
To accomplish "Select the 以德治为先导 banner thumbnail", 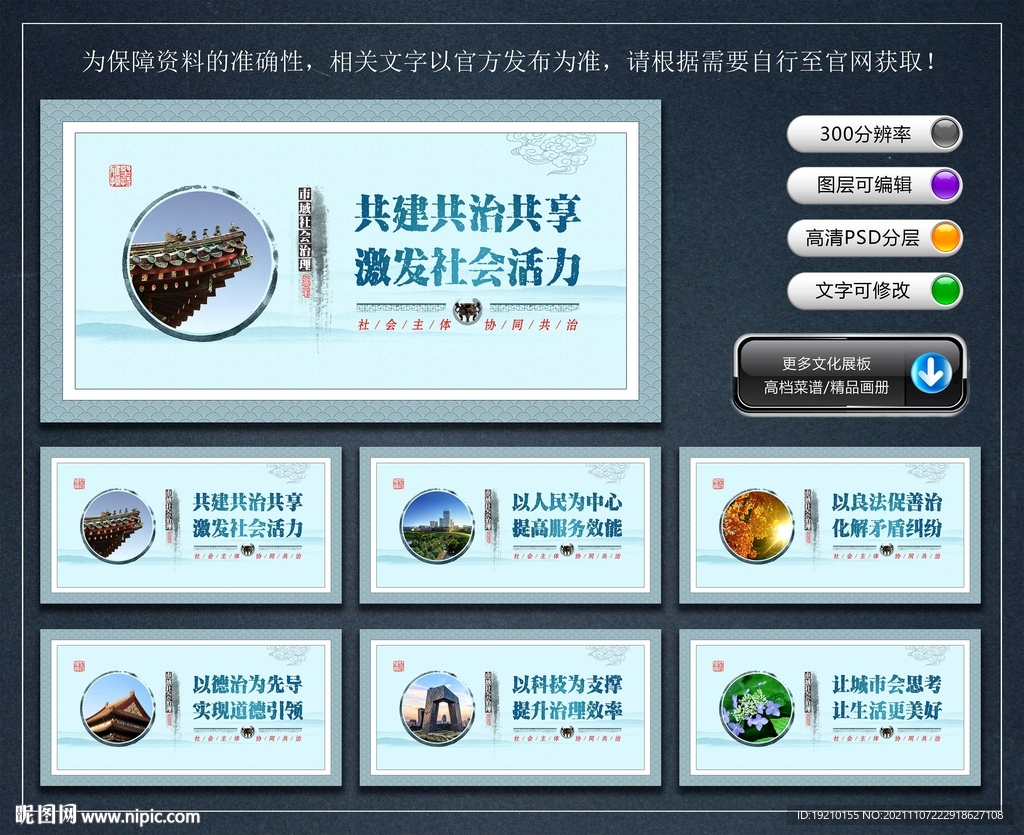I will click(x=191, y=708).
